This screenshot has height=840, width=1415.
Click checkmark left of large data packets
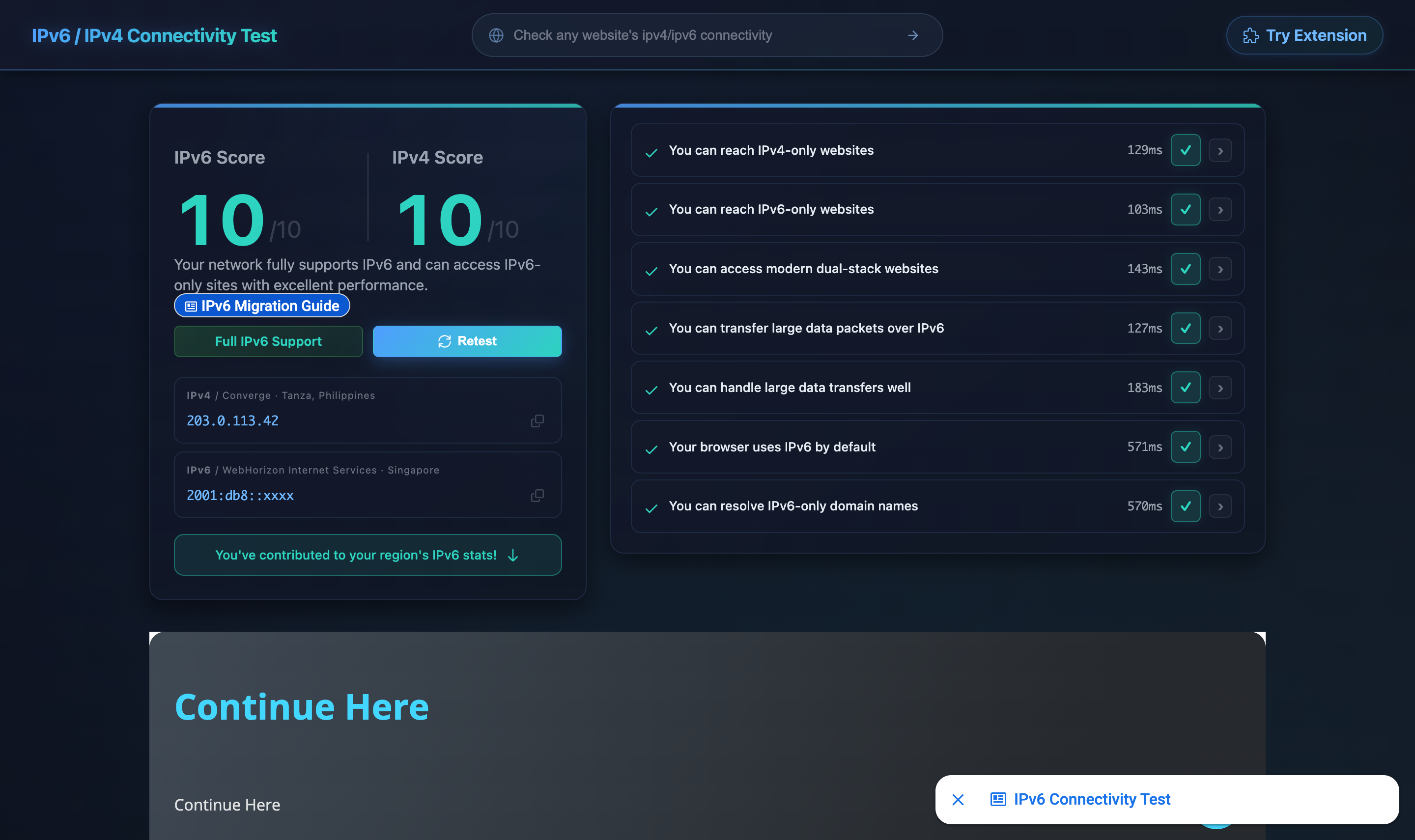tap(651, 331)
